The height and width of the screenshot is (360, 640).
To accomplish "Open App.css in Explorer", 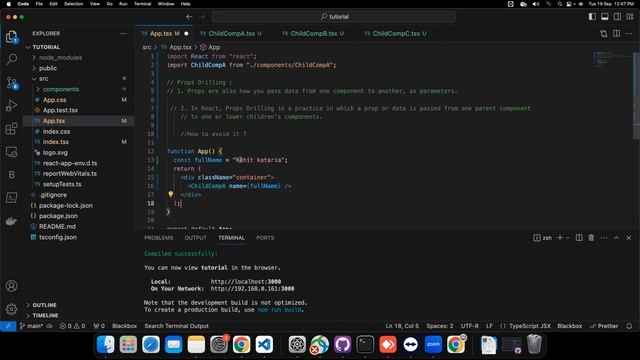I will (54, 100).
